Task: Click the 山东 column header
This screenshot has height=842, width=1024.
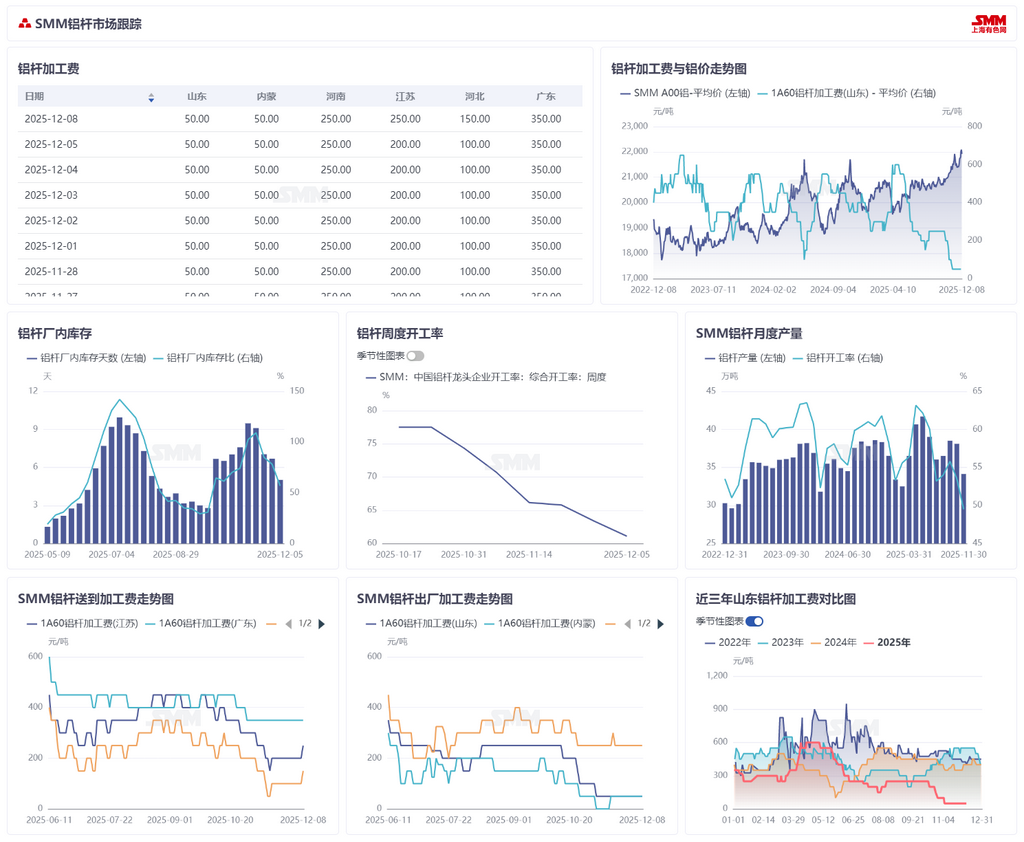Action: coord(197,97)
